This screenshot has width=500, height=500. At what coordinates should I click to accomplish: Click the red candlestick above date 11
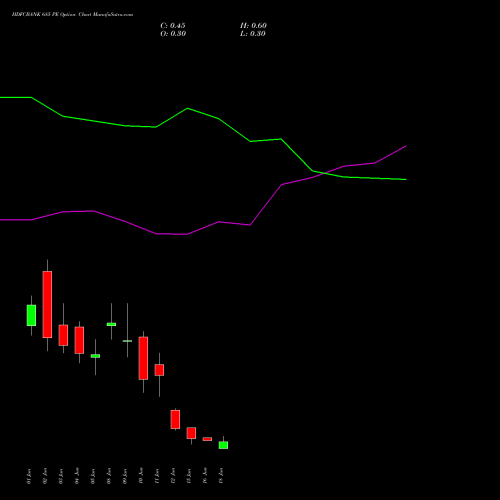159,370
